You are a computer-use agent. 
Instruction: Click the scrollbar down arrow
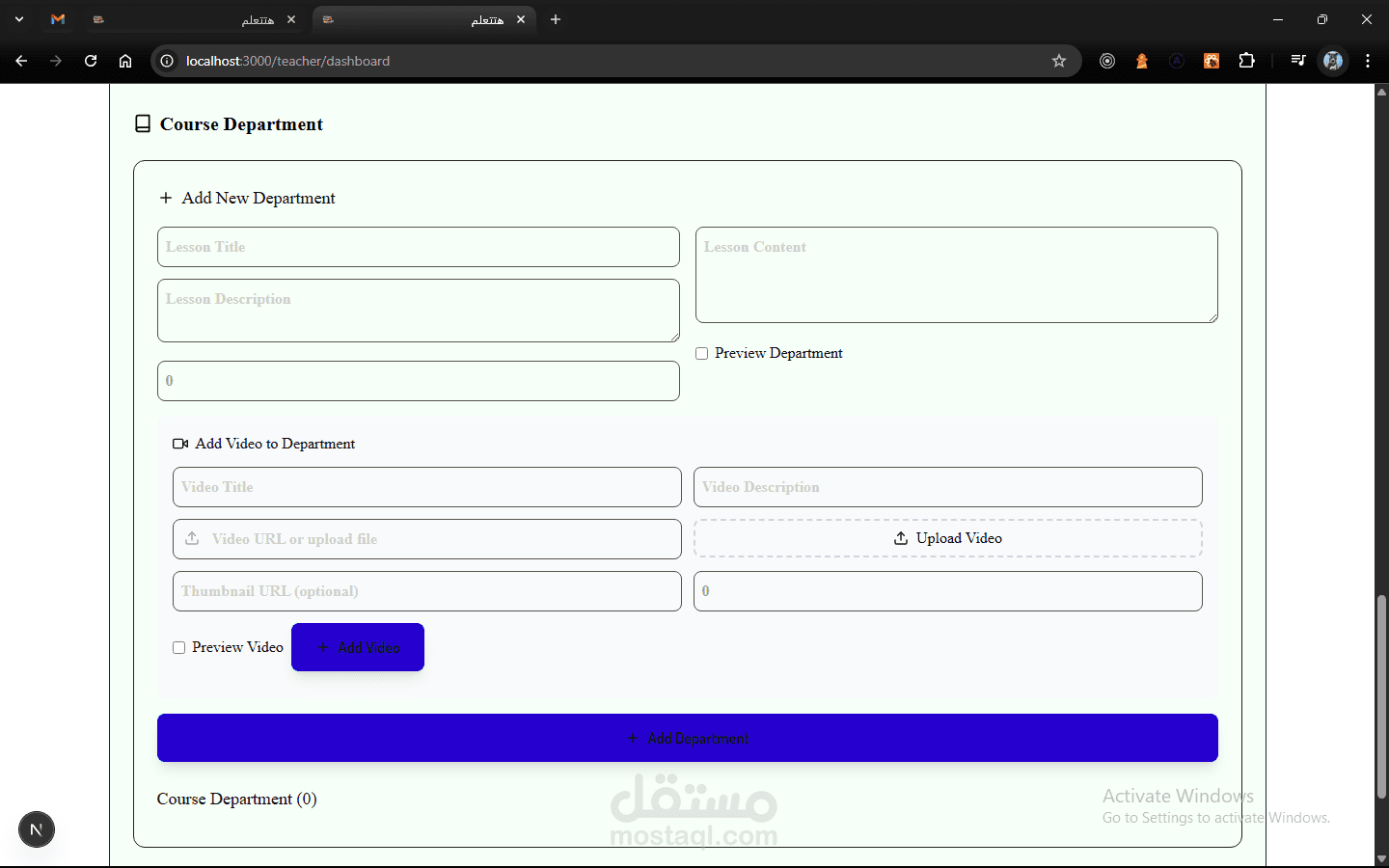1381,858
